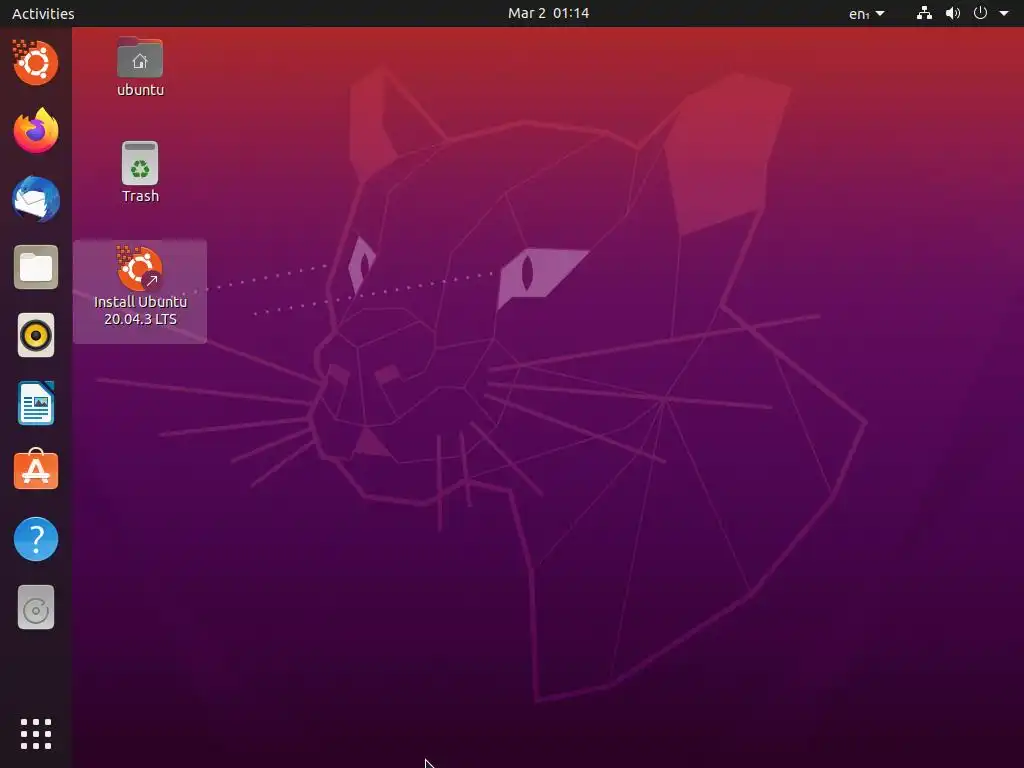The image size is (1024, 768).
Task: Click the optical disc icon in dock
Action: (36, 607)
